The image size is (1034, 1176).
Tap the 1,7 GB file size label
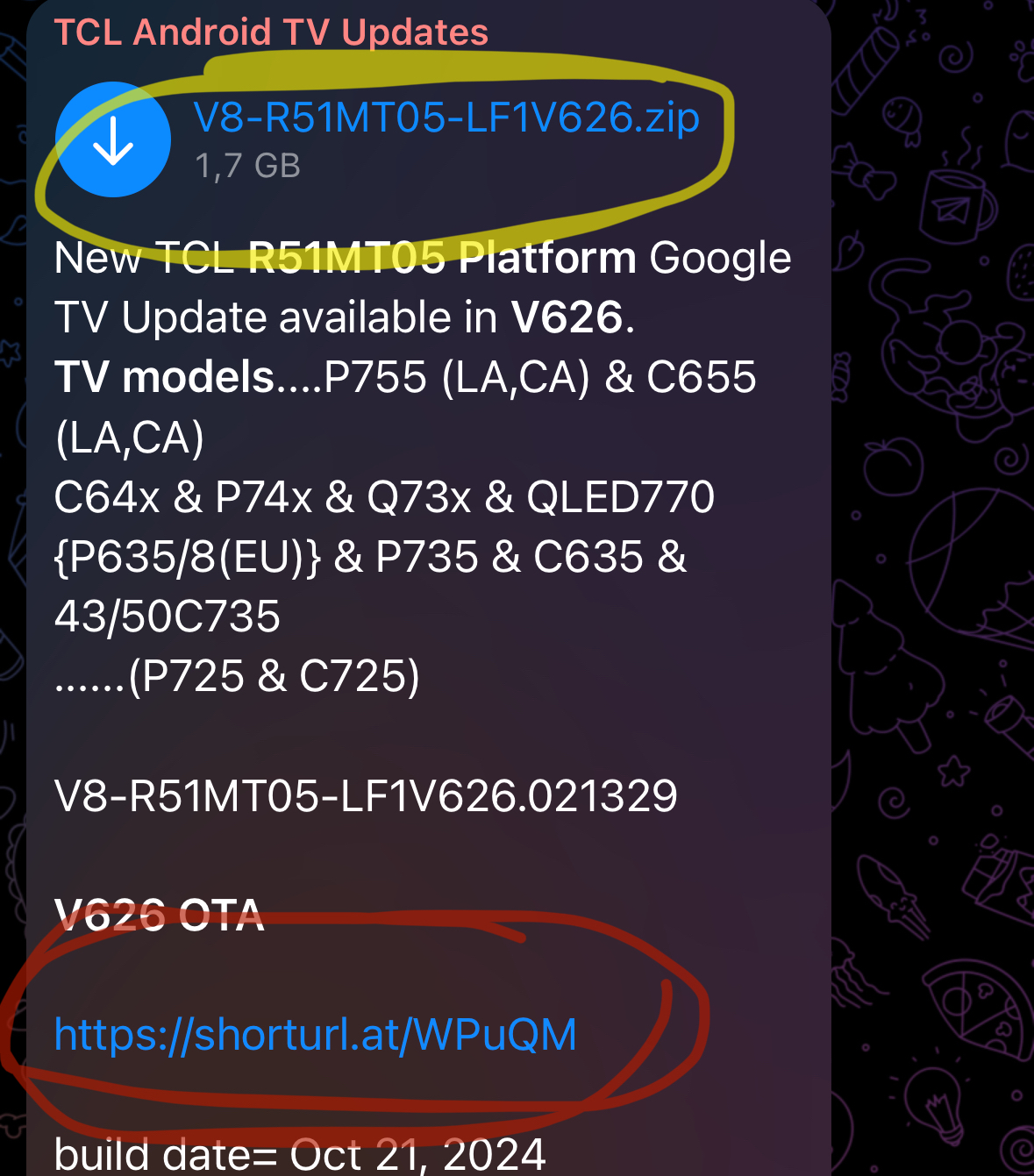248,166
